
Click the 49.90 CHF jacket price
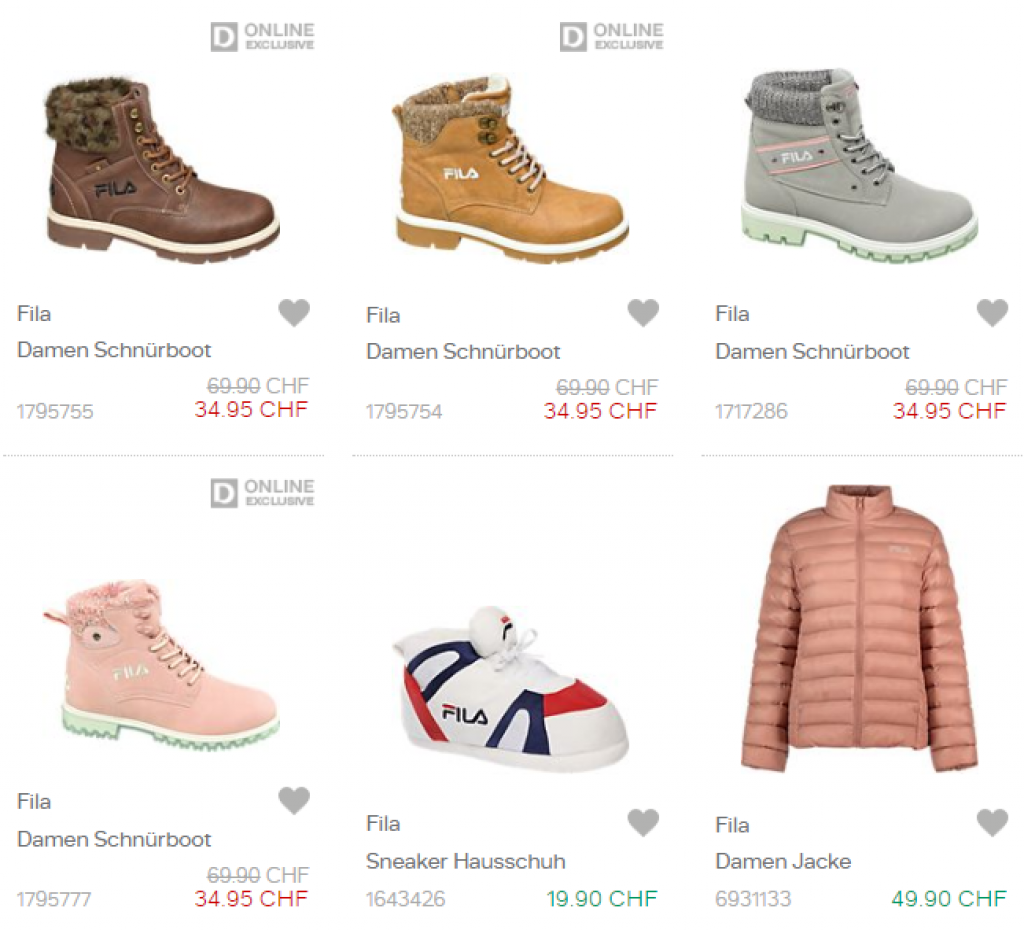coord(949,898)
